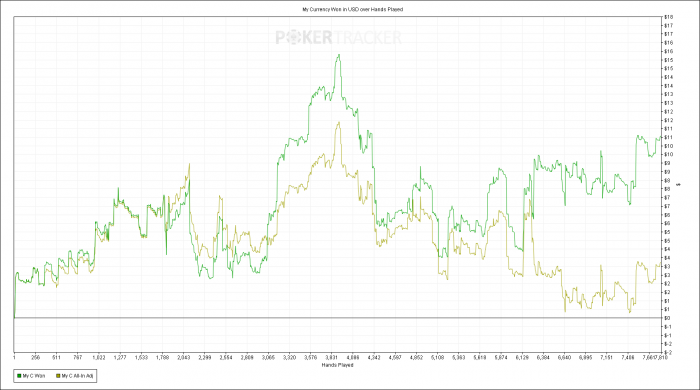
Task: Click the highest peak of the yellow line
Action: (x=339, y=122)
